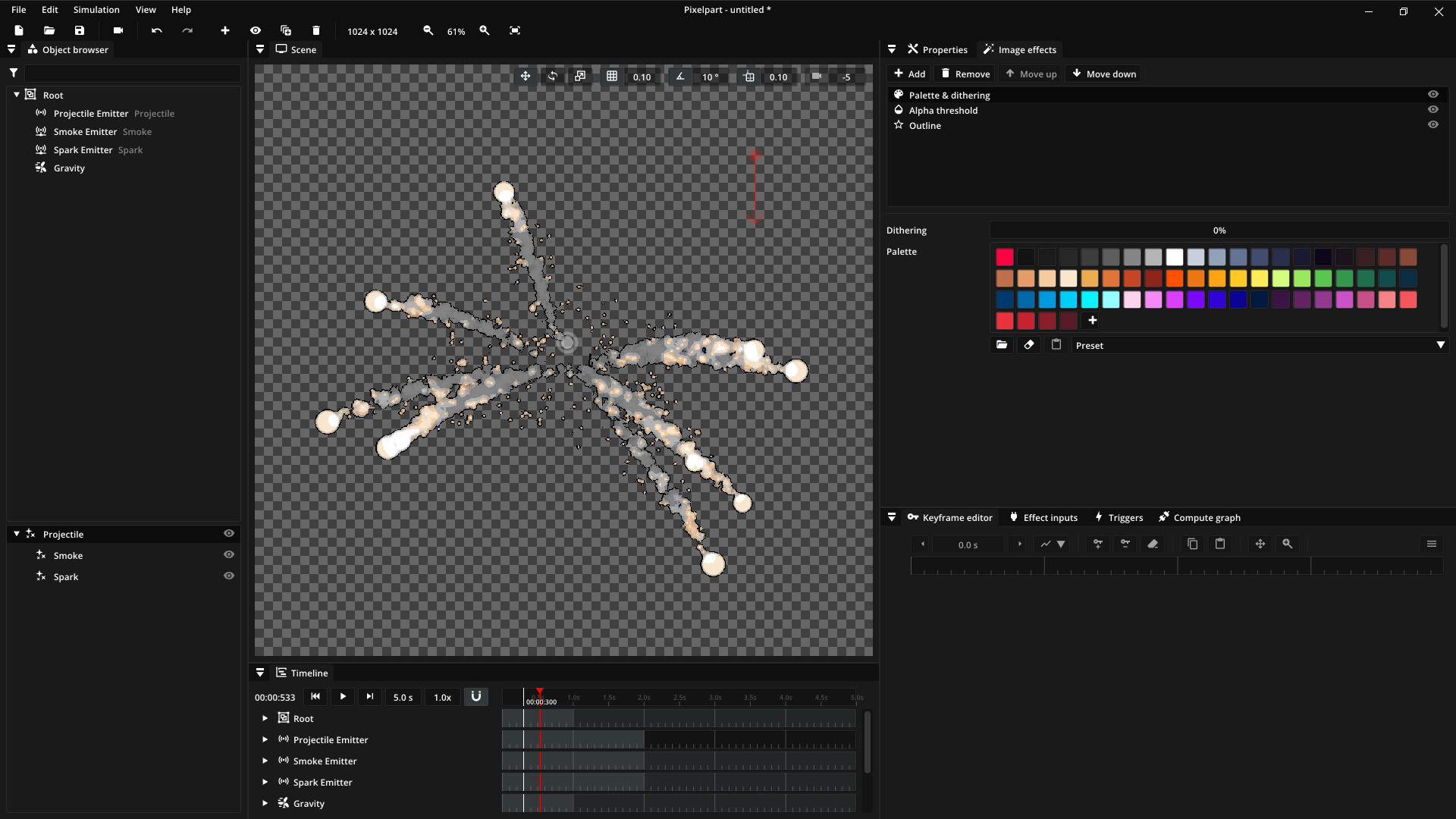Open the Preset dropdown in the palette section
This screenshot has width=1456, height=819.
[1440, 344]
